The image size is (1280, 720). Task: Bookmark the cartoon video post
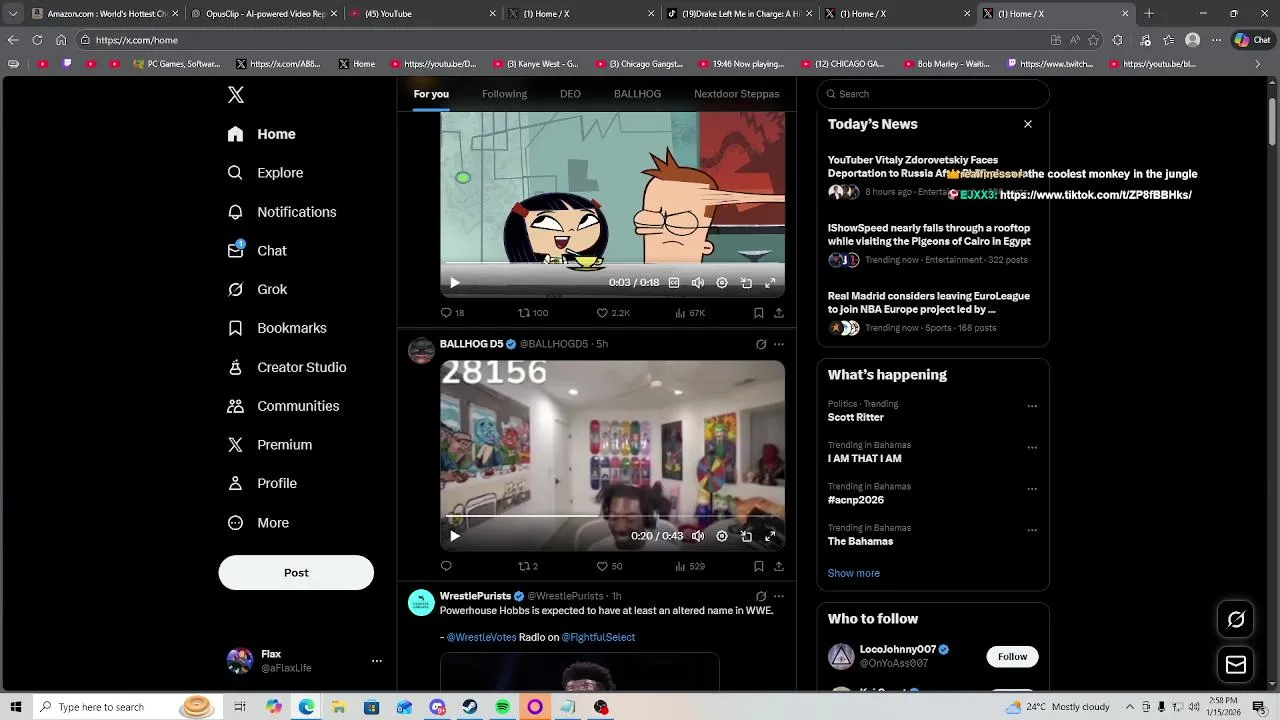[759, 313]
